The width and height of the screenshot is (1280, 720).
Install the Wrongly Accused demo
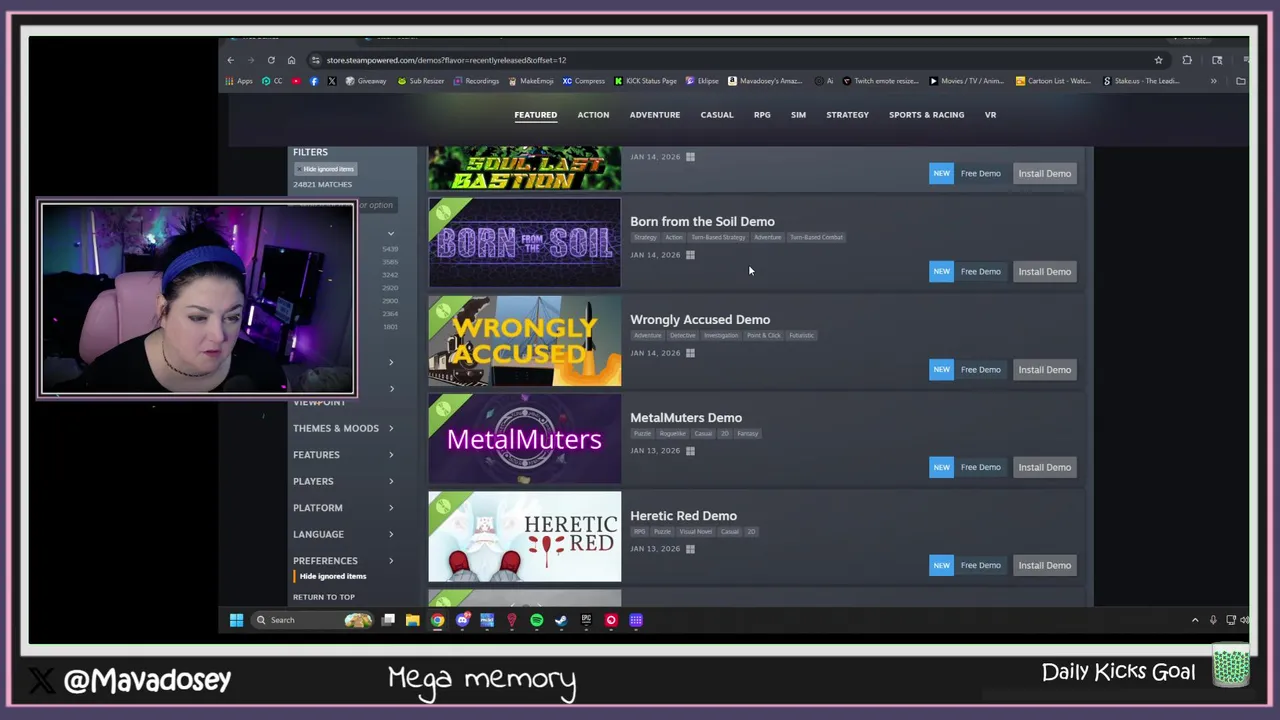1044,370
